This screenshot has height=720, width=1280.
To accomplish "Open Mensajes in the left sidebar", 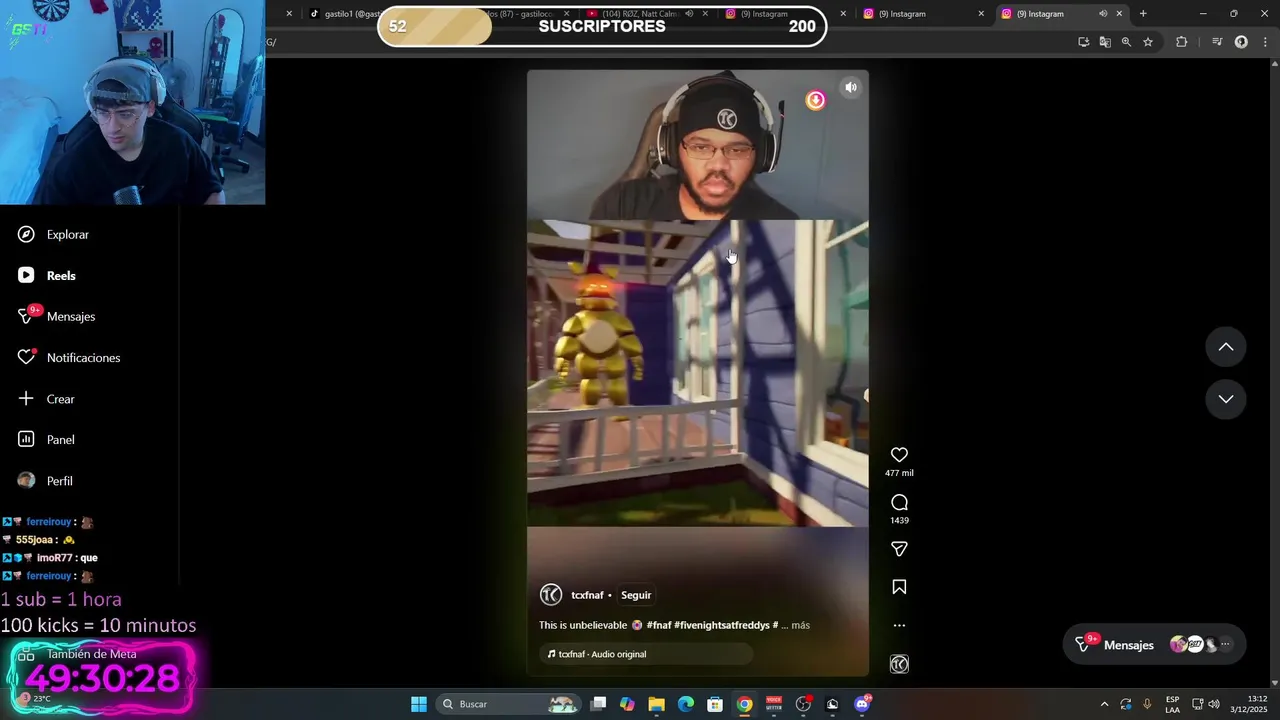I will [x=56, y=316].
